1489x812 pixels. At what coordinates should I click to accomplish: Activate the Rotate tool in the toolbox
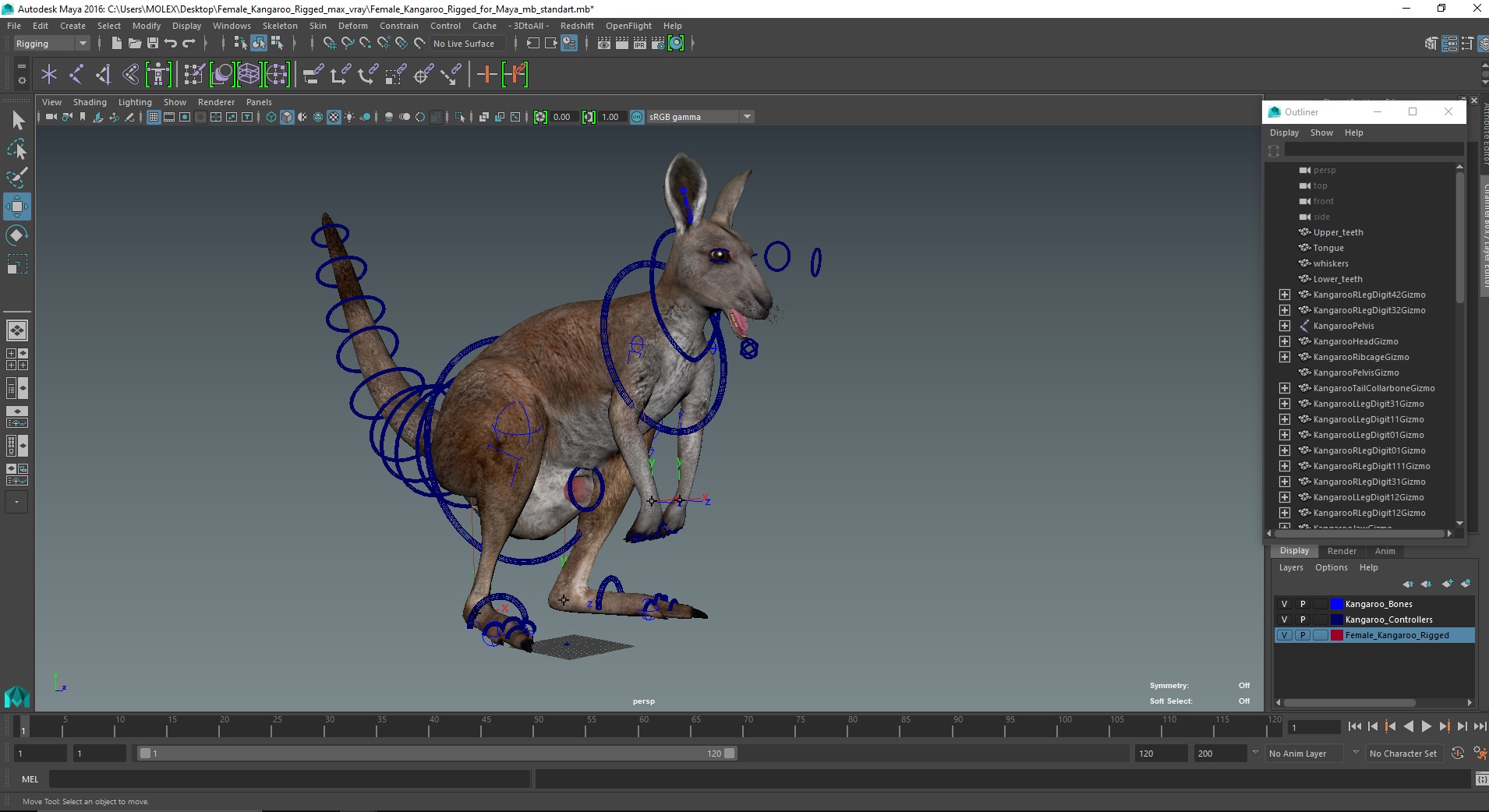tap(16, 235)
